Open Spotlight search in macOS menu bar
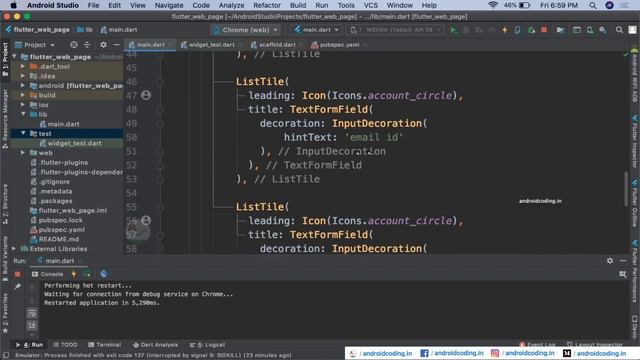This screenshot has width=640, height=360. tap(593, 5)
